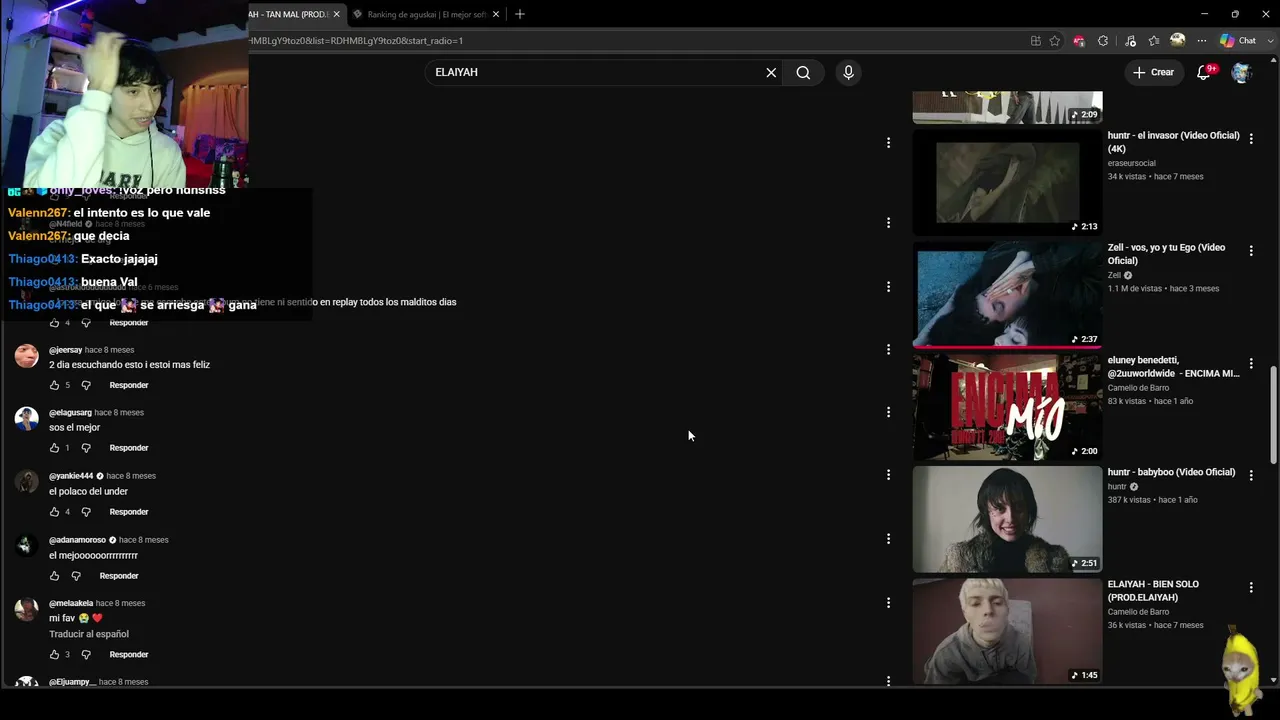Open 'ELAIYAH - BIEN SOLO' video thumbnail
1280x720 pixels.
click(1007, 631)
